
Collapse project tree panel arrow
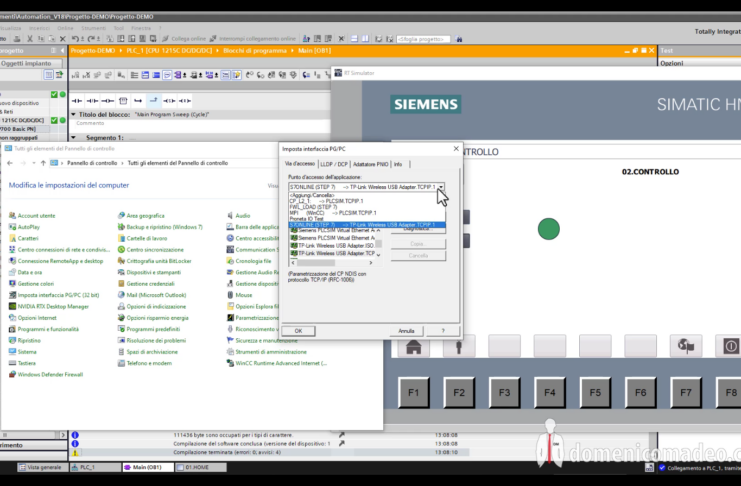click(62, 51)
